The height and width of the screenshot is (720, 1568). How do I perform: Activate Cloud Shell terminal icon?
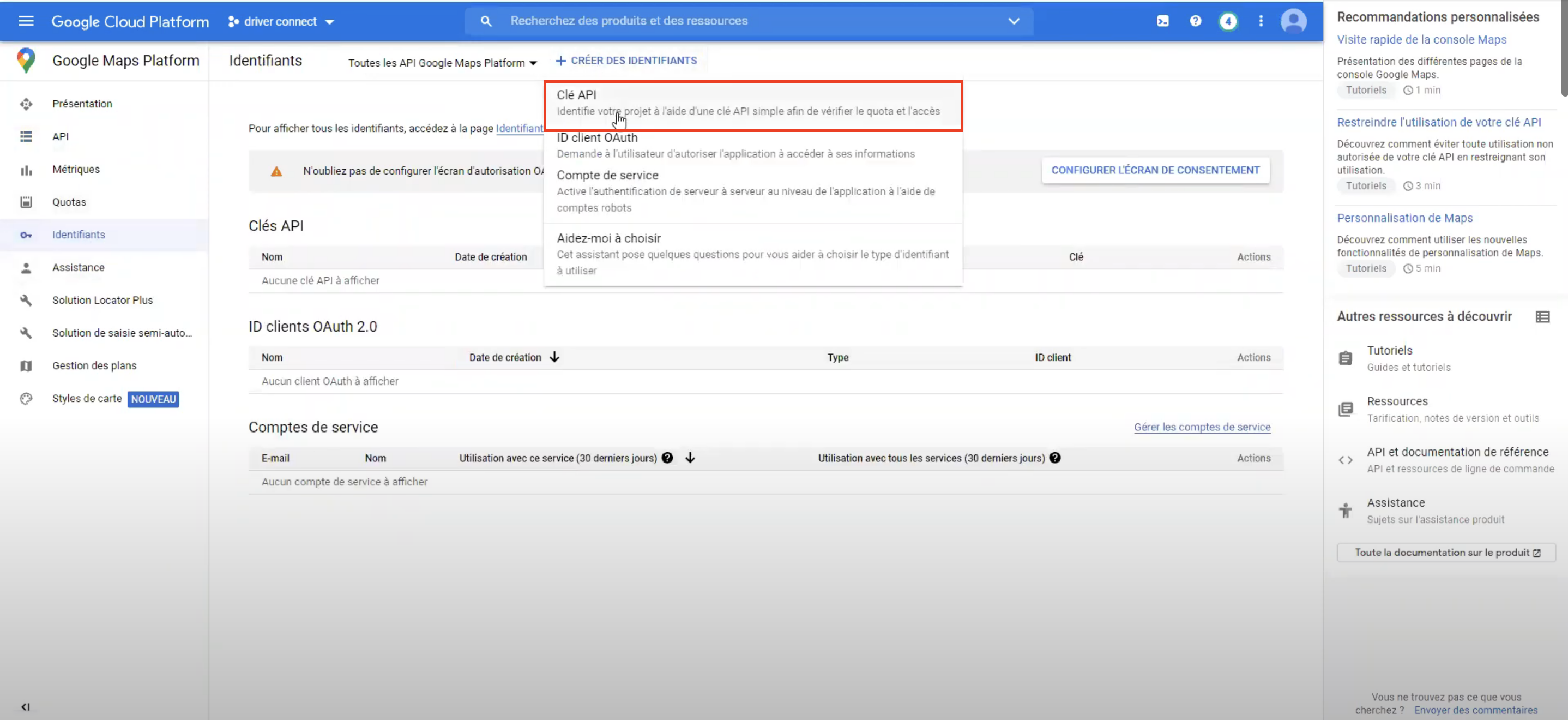[1162, 21]
